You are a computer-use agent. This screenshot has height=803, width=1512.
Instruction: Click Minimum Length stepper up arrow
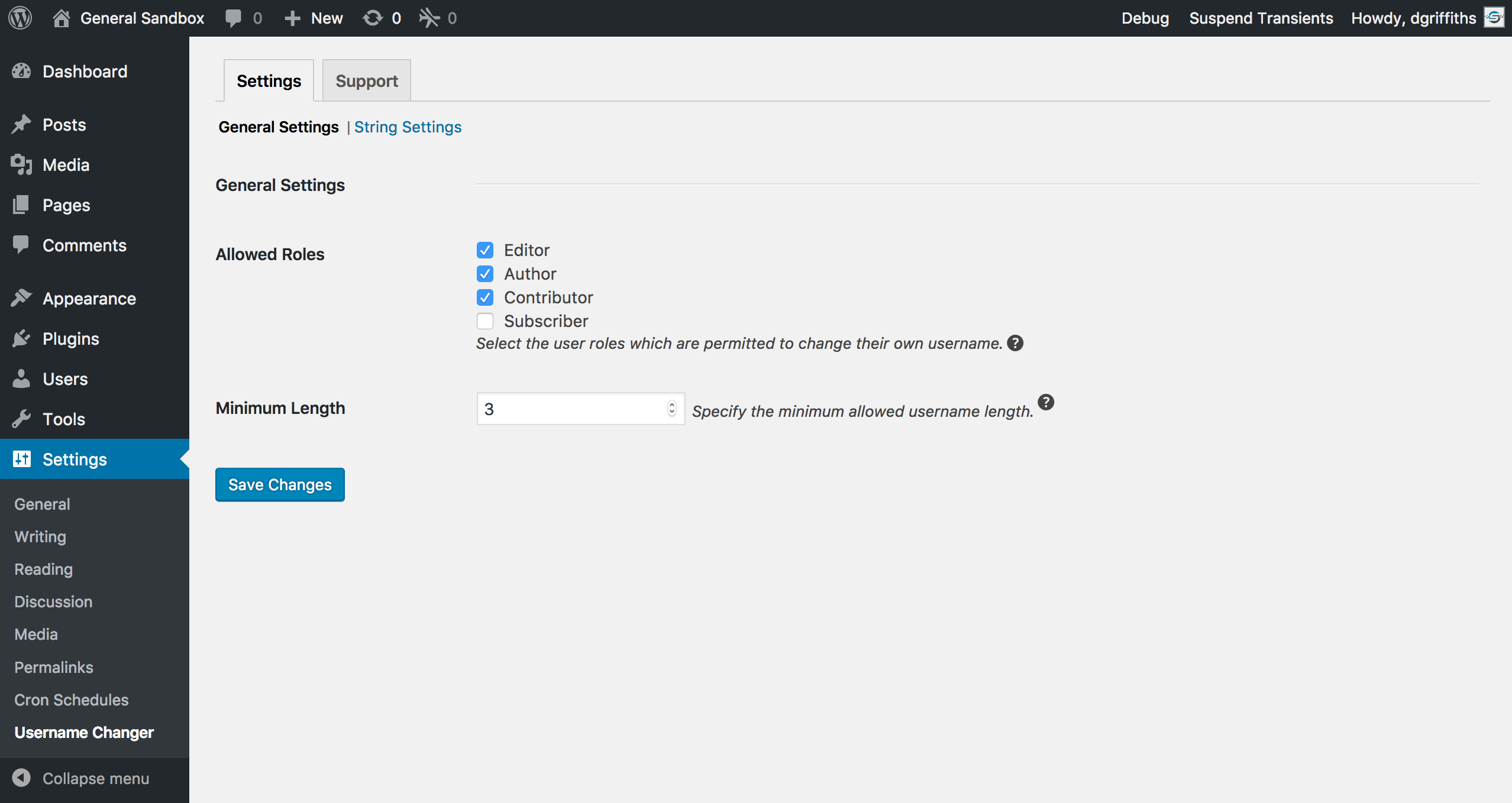[x=672, y=405]
